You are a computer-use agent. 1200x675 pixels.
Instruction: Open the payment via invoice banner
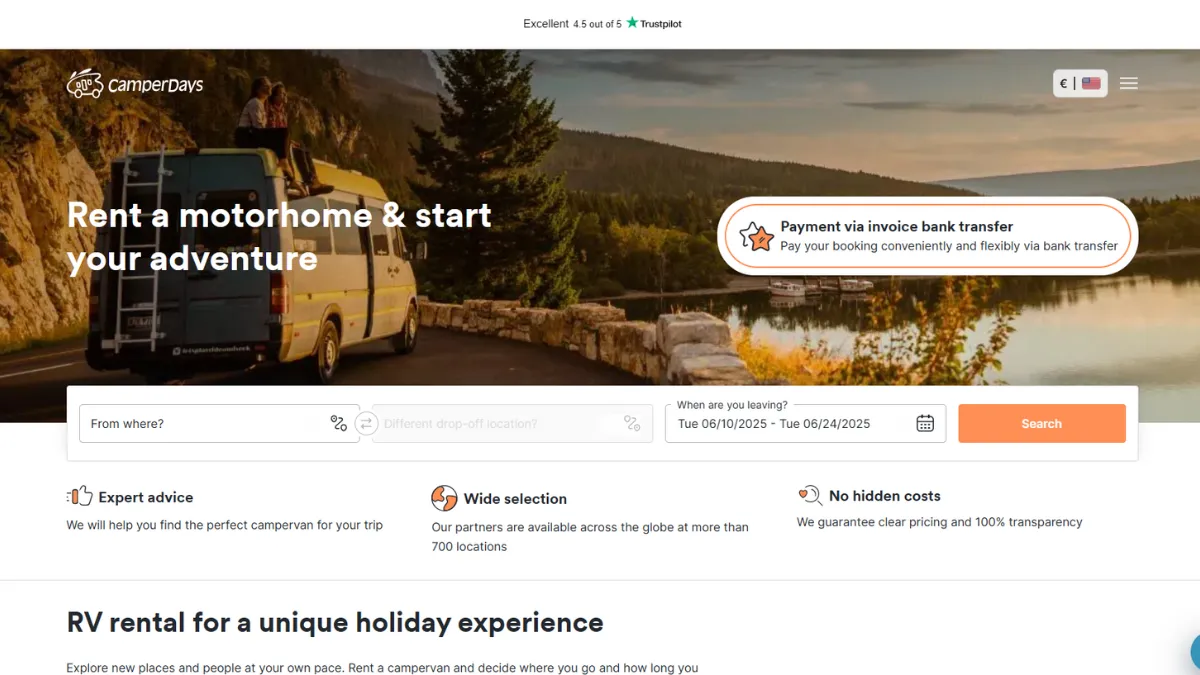[928, 236]
